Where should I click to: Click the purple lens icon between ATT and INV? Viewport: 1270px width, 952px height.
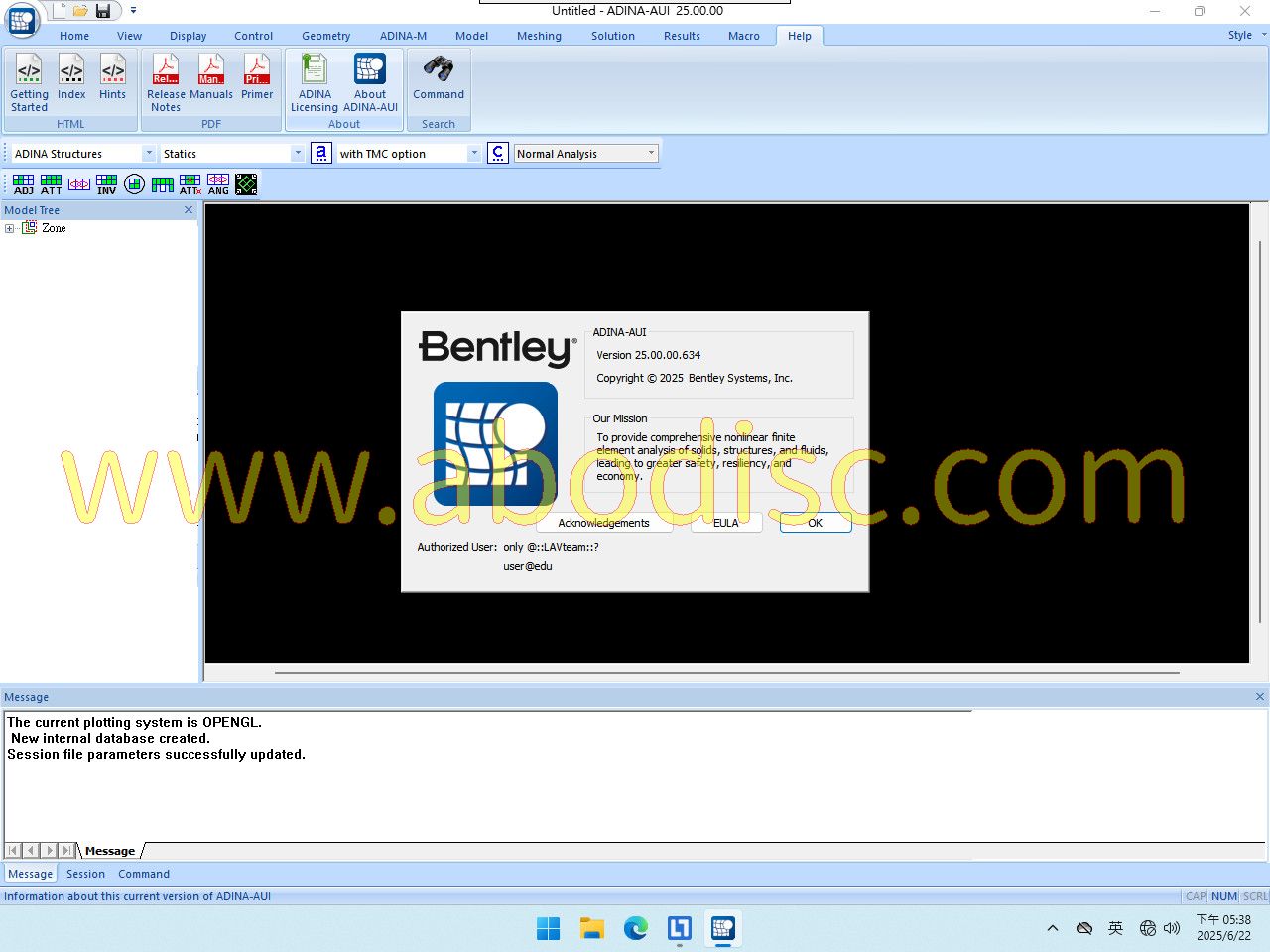click(x=79, y=184)
